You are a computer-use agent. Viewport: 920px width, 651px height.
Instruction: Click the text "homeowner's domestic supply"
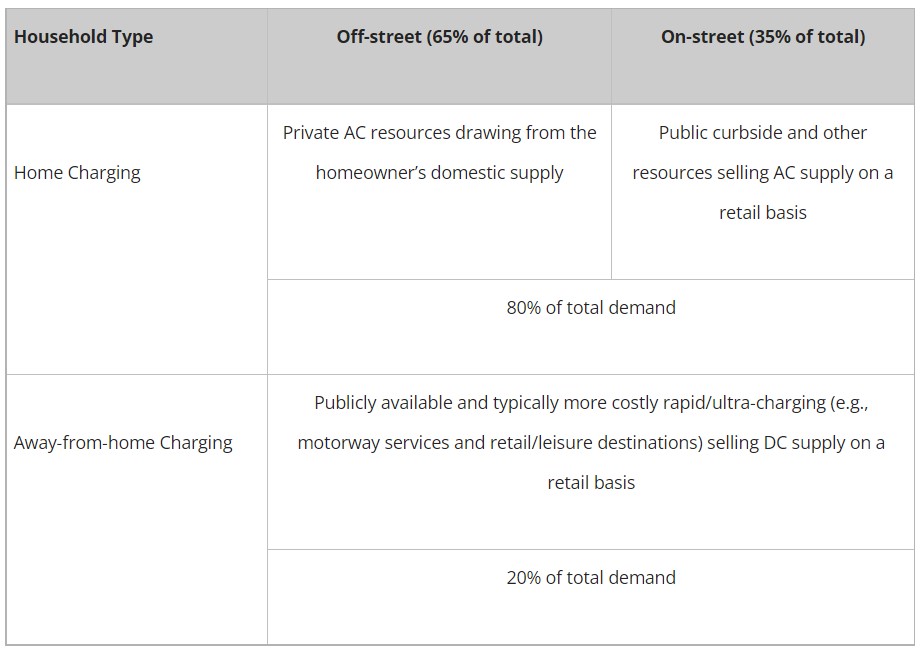point(439,173)
